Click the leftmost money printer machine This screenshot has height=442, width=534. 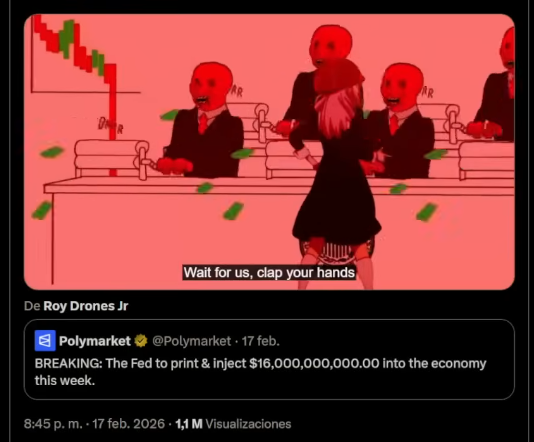(112, 159)
